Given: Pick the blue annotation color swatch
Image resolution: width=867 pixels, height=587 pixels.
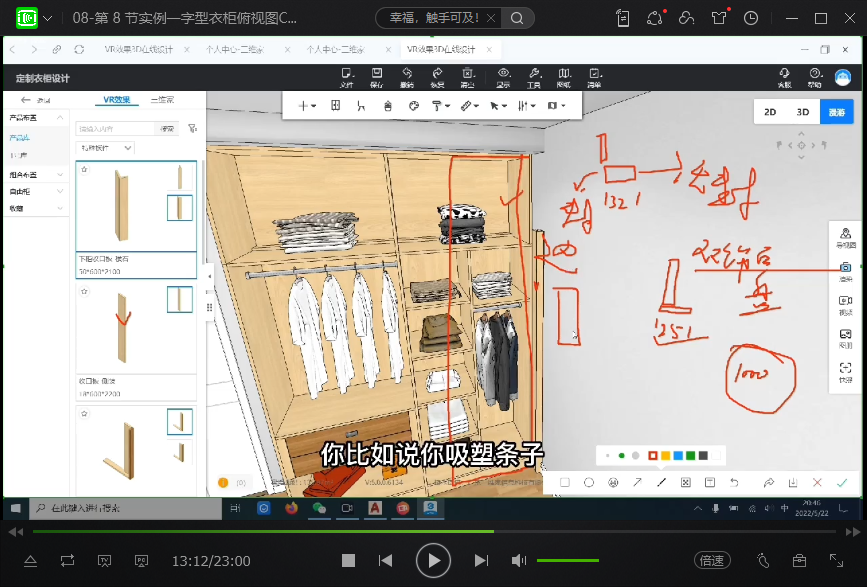Looking at the screenshot, I should pyautogui.click(x=677, y=456).
